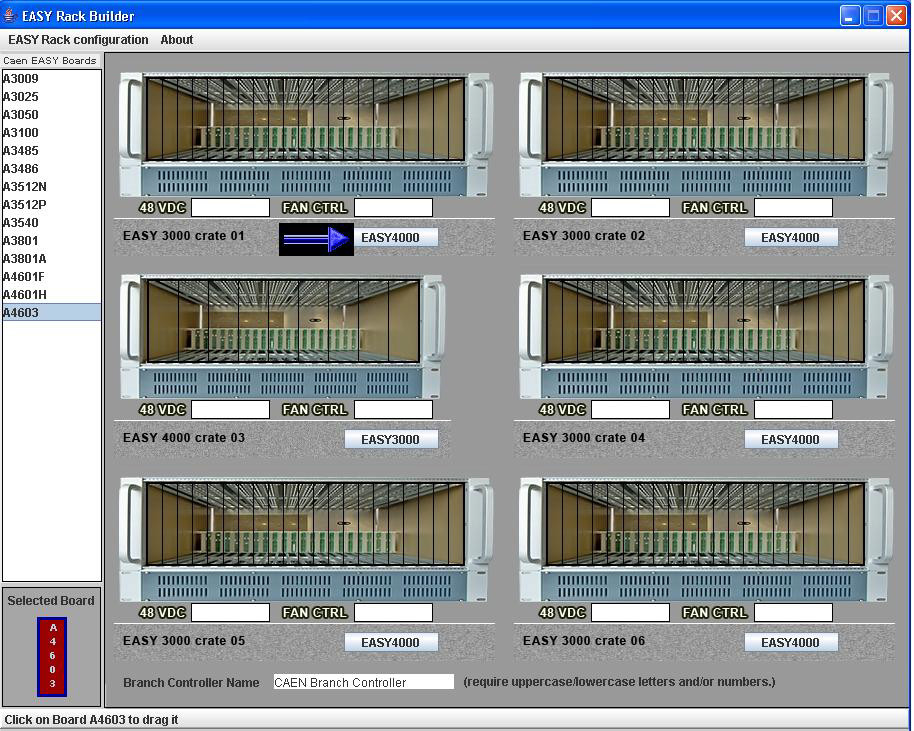Click the blue arrow icon beside crate 01
This screenshot has height=731, width=914.
(x=316, y=239)
